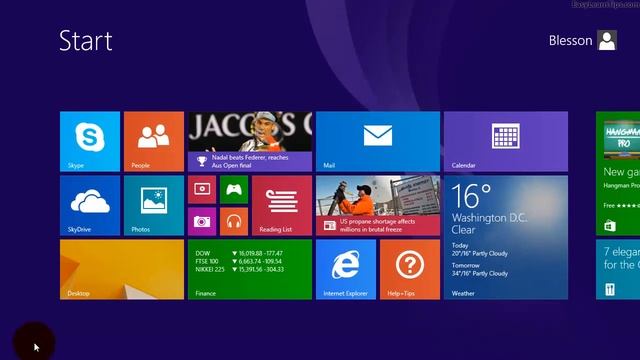Click Today's forecast in Weather tile
640x360 pixels.
[x=480, y=249]
